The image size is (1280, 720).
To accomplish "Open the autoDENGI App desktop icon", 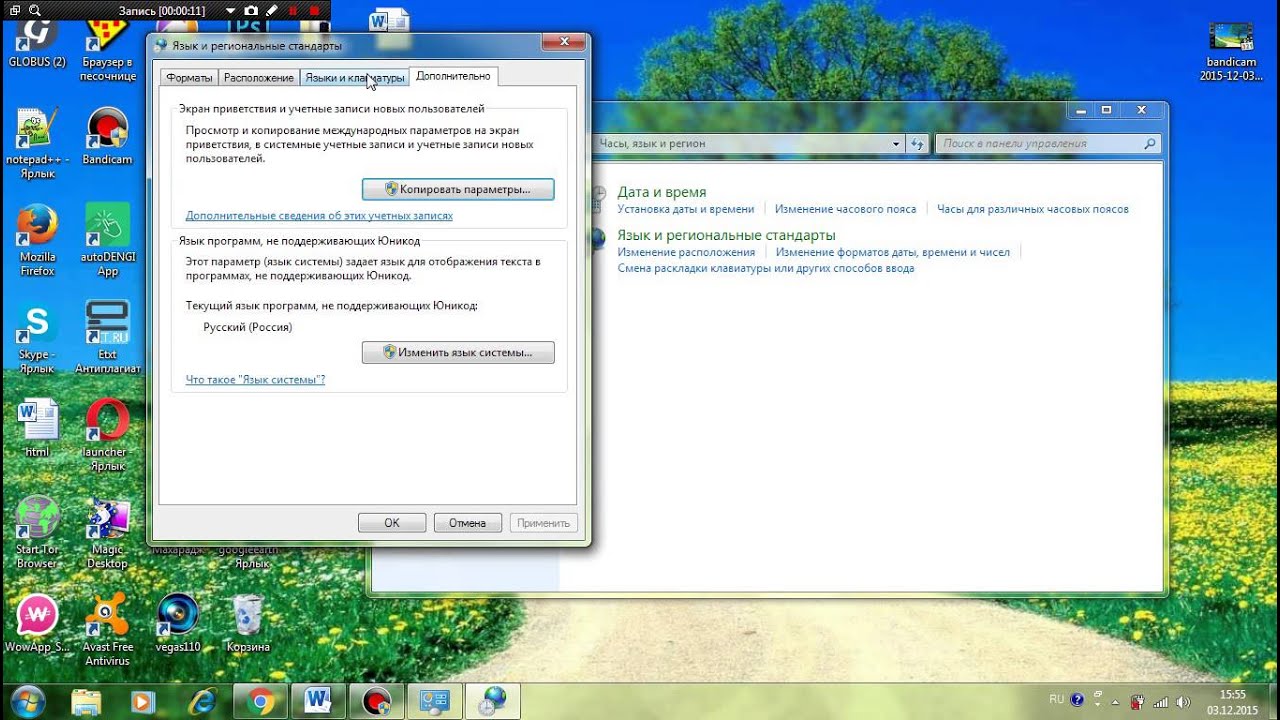I will [108, 241].
